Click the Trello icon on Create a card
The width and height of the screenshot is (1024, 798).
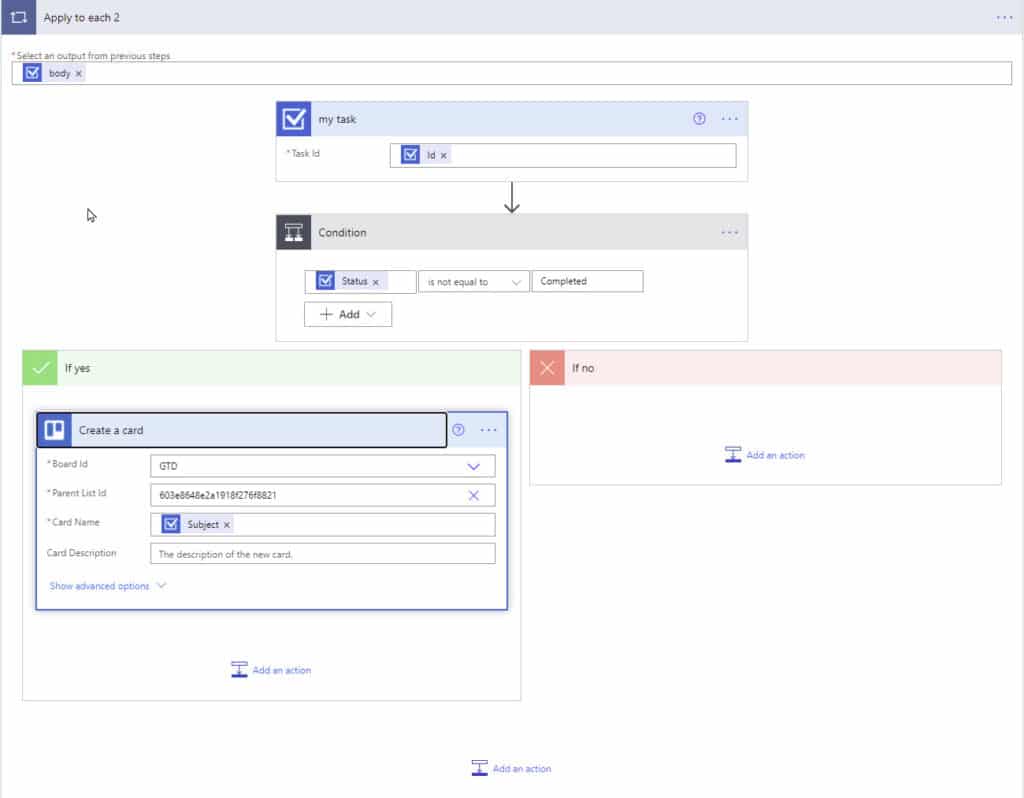pos(54,430)
